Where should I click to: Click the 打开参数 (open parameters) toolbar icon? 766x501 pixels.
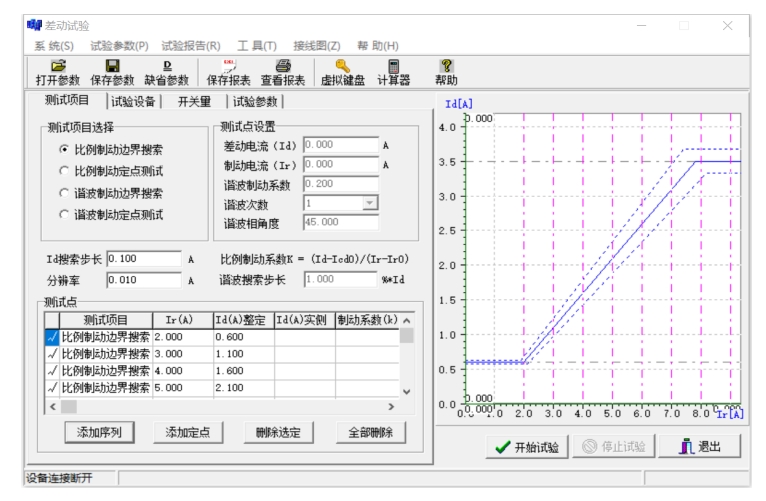point(59,65)
